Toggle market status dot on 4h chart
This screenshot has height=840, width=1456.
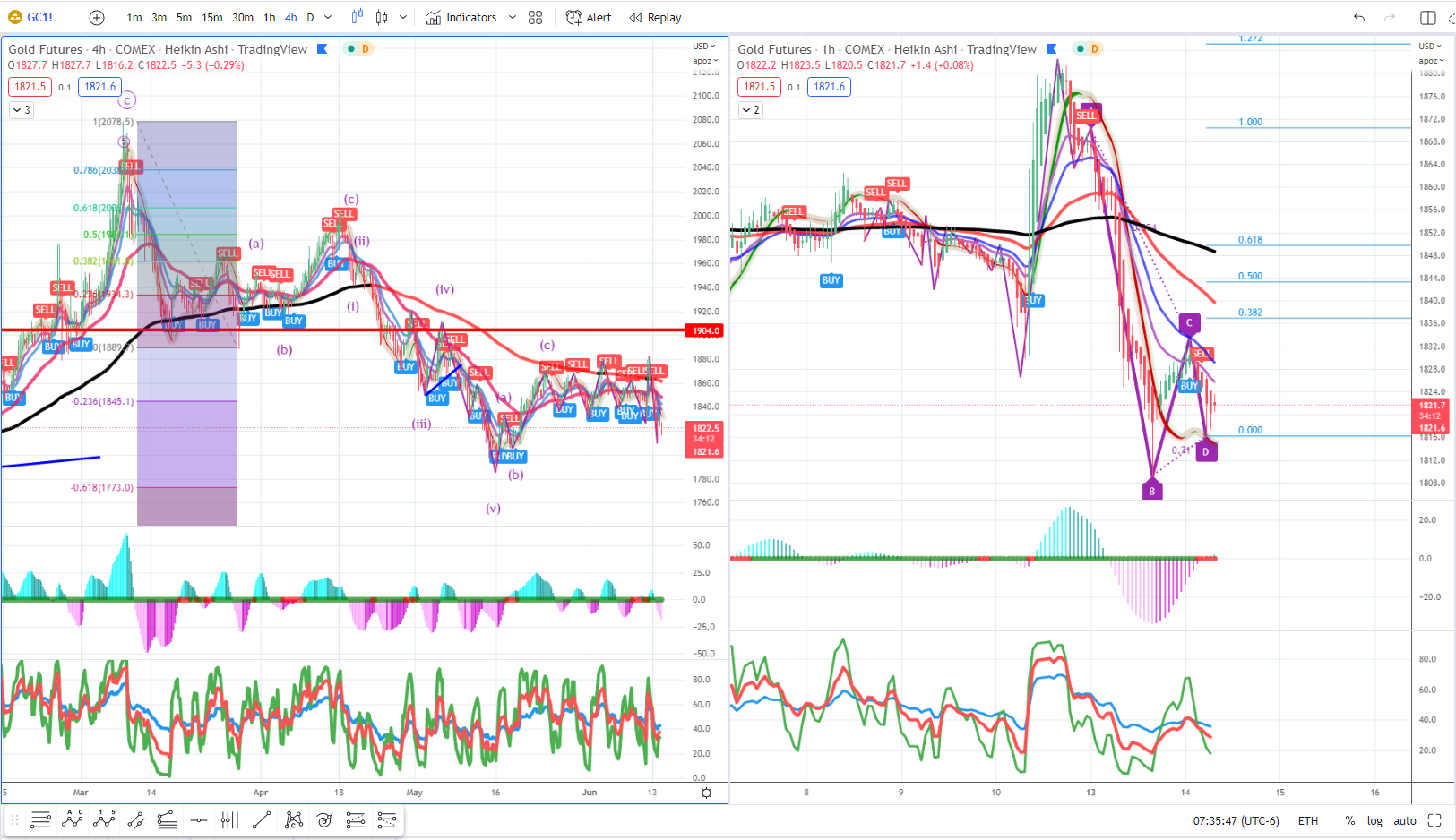click(x=351, y=49)
